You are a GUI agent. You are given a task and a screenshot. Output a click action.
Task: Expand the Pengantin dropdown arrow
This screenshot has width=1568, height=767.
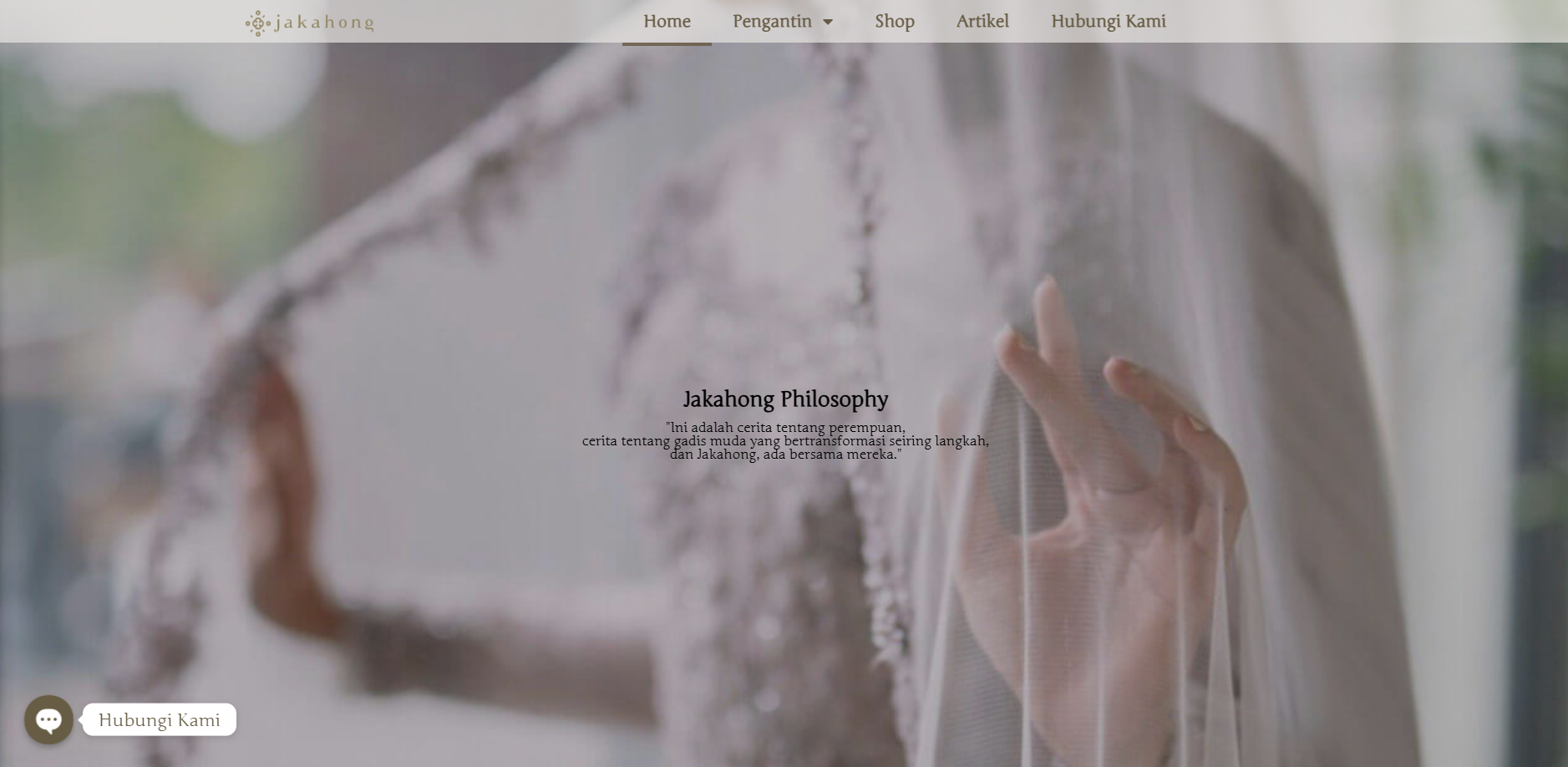[x=828, y=23]
